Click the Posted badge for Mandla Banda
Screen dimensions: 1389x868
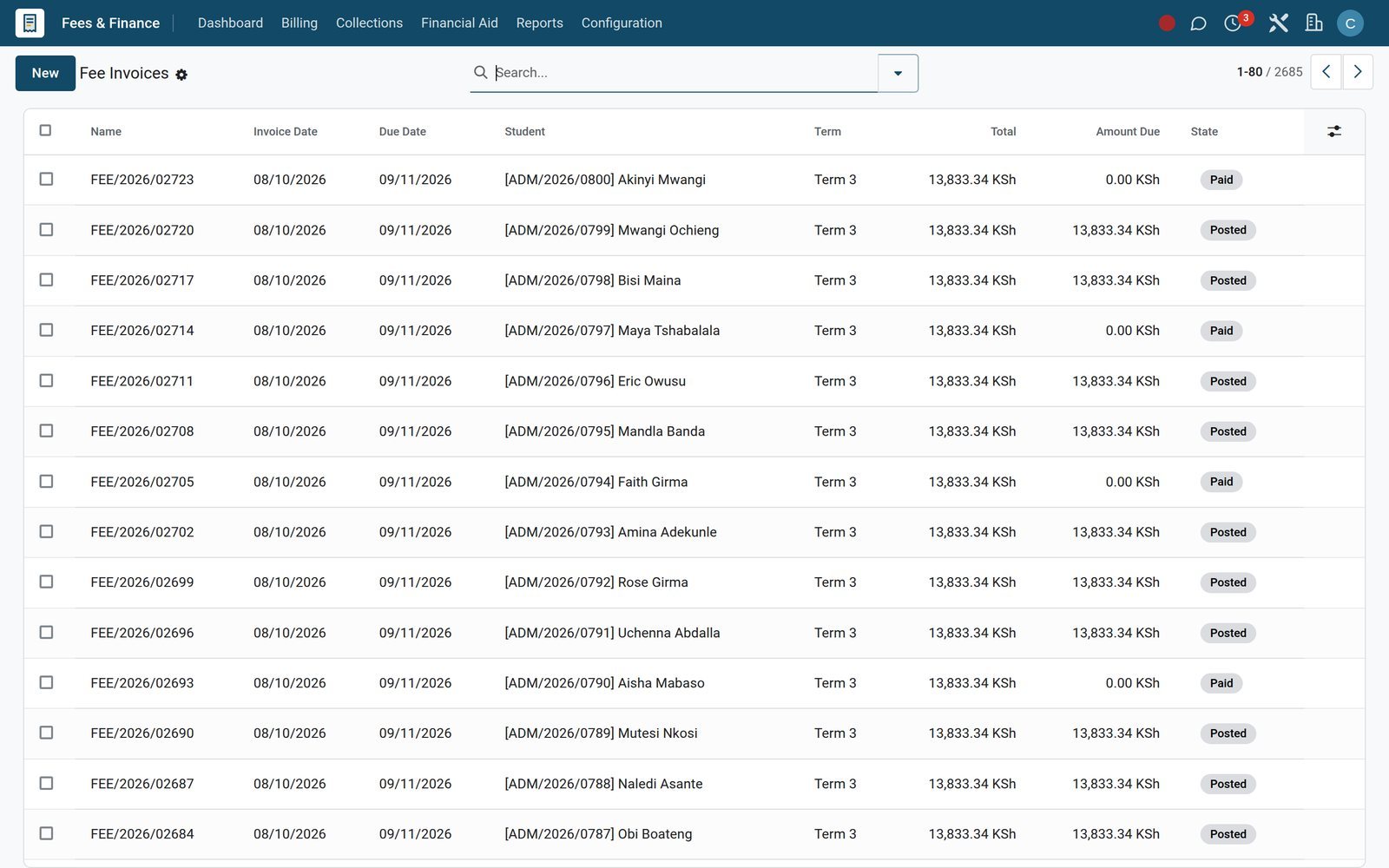point(1228,431)
